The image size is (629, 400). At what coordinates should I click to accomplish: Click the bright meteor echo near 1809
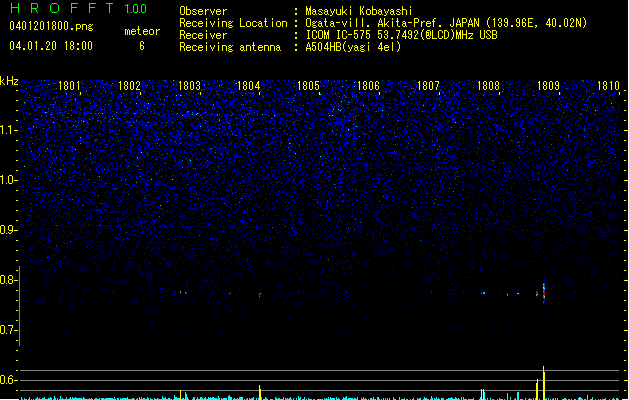(544, 293)
